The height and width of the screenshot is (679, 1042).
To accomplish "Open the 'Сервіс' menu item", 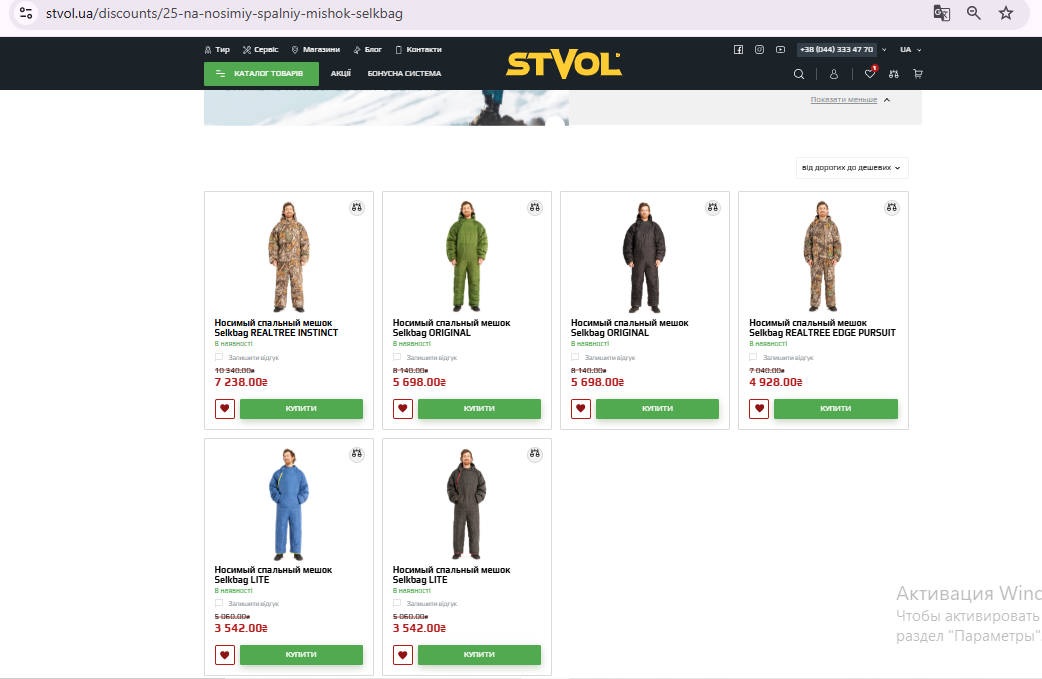I will pyautogui.click(x=260, y=50).
